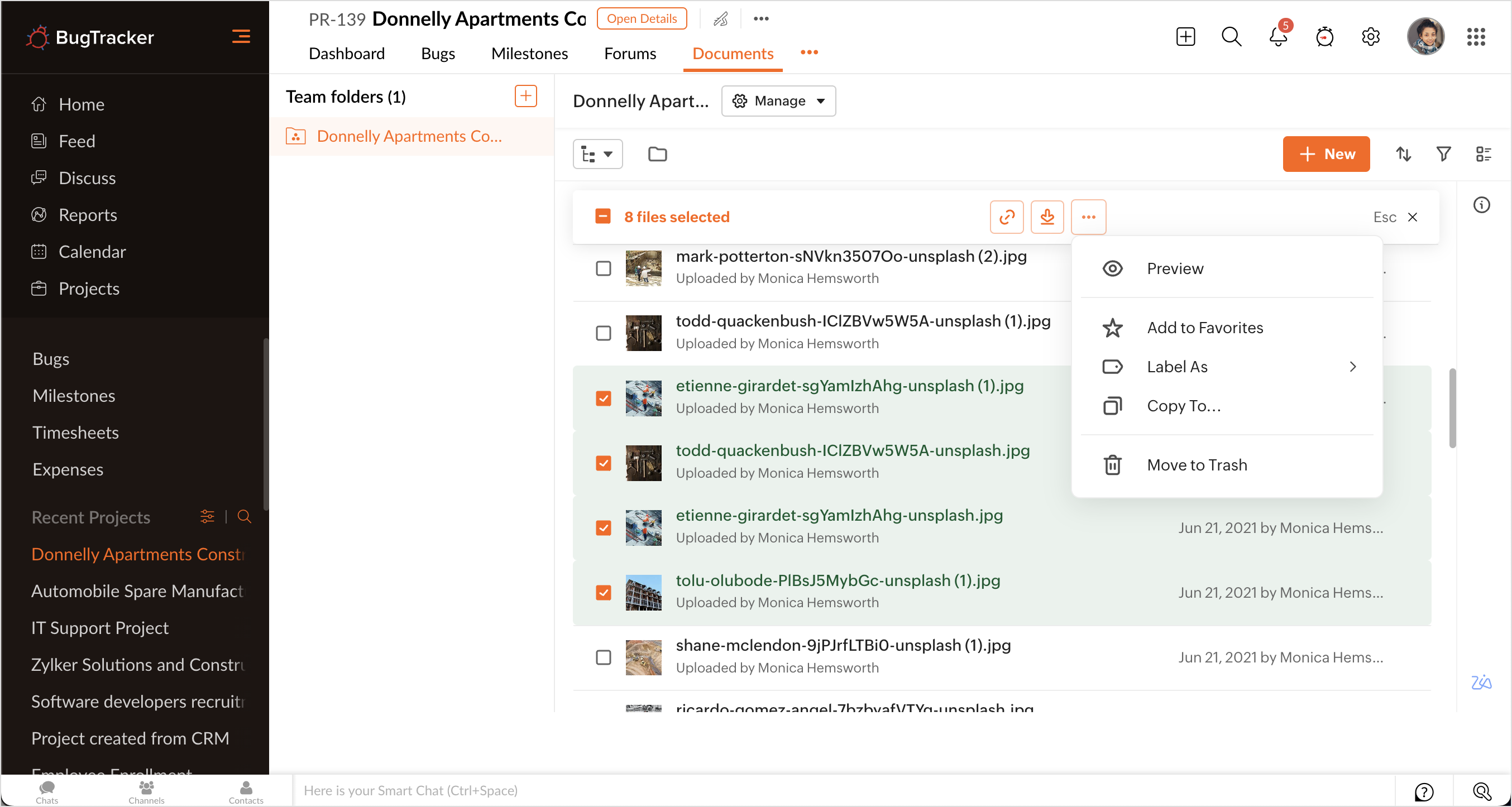Collapse the sidebar hamburger menu
Image resolution: width=1512 pixels, height=807 pixels.
241,37
